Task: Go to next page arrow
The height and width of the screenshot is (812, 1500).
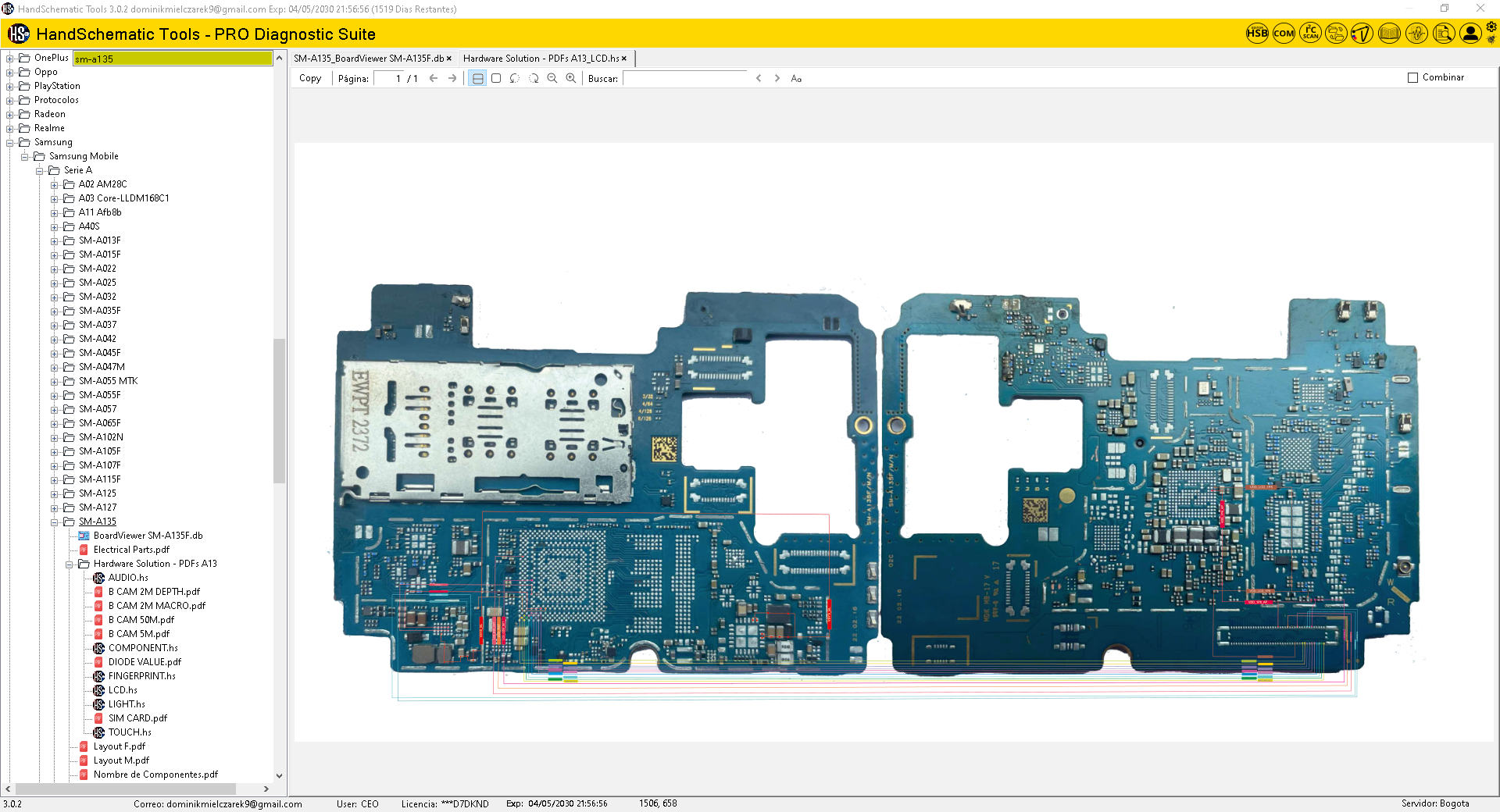Action: pos(452,78)
